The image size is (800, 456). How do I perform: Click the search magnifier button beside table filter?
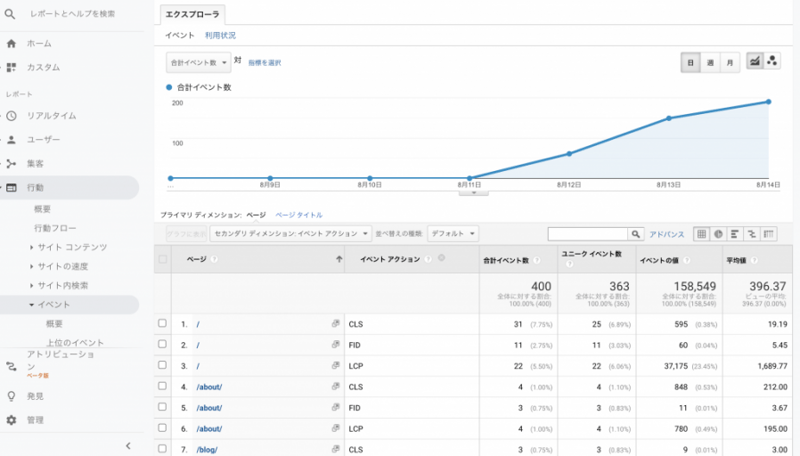tap(635, 234)
